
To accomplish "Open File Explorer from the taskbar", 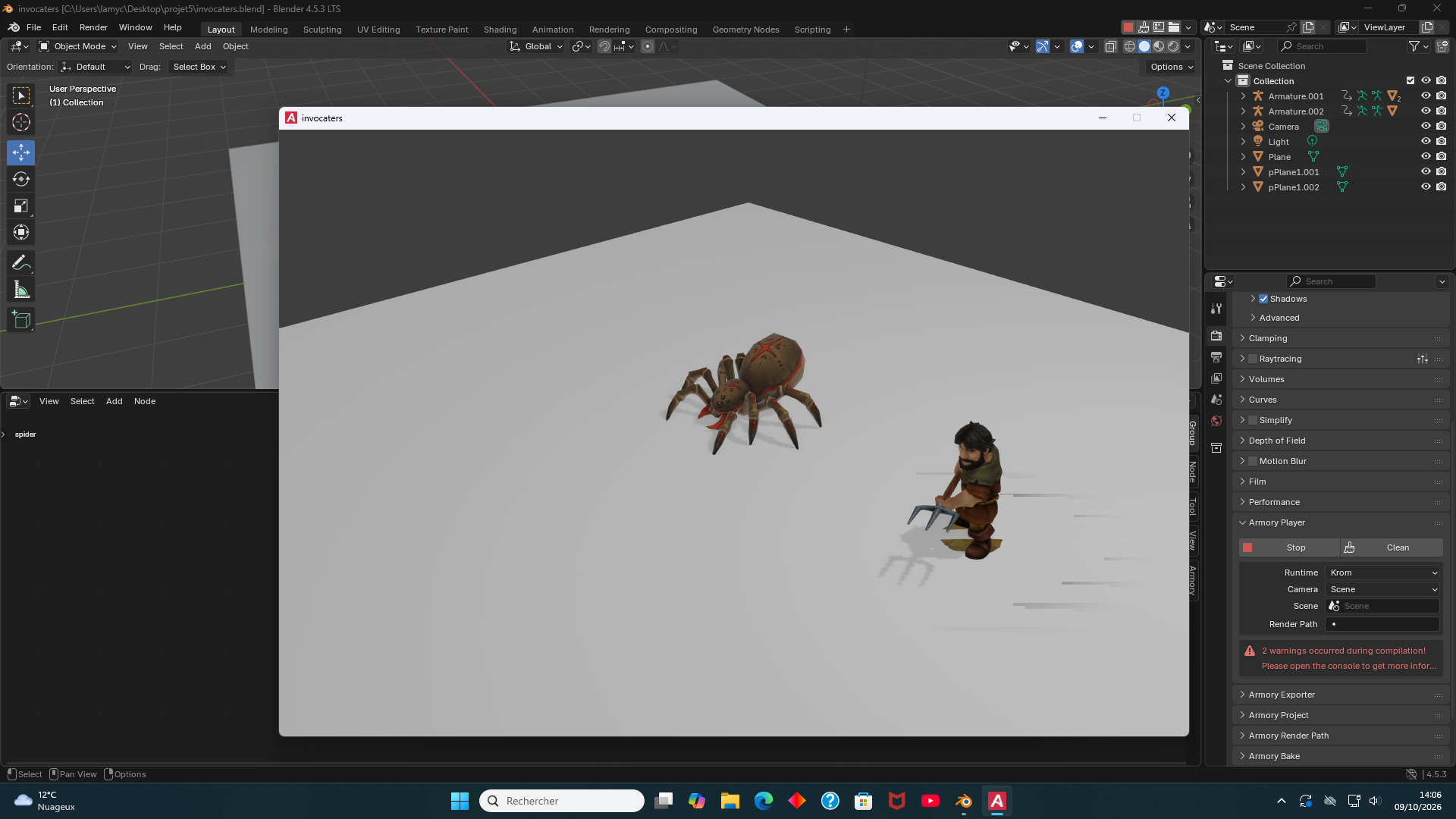I will click(x=730, y=801).
